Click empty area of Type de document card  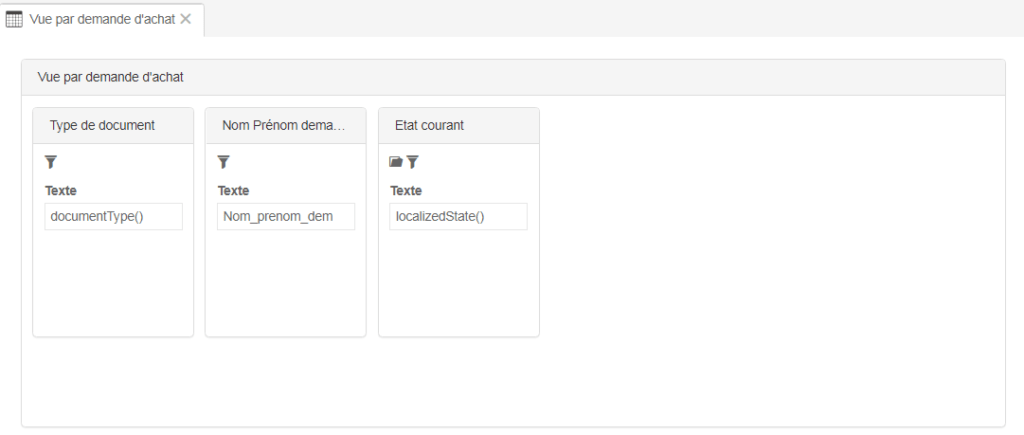[x=113, y=285]
